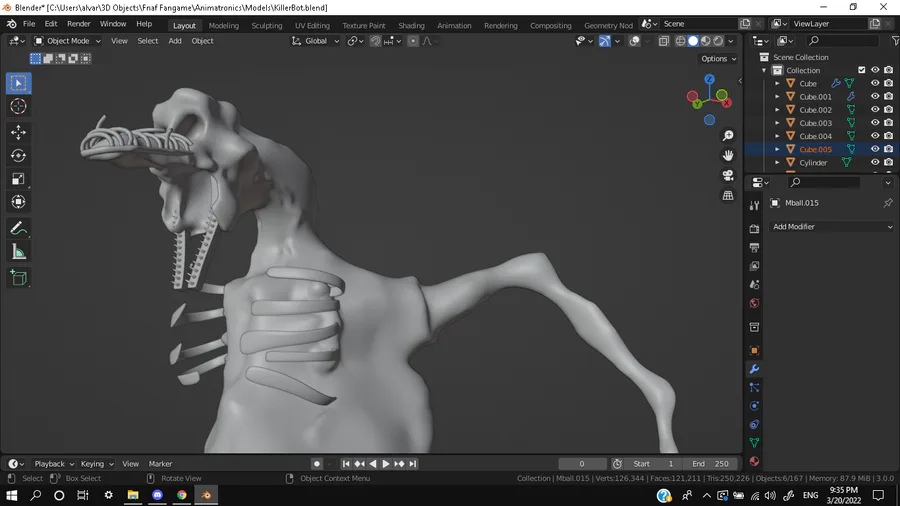Choose the Rotate tool
The image size is (900, 506).
click(18, 155)
